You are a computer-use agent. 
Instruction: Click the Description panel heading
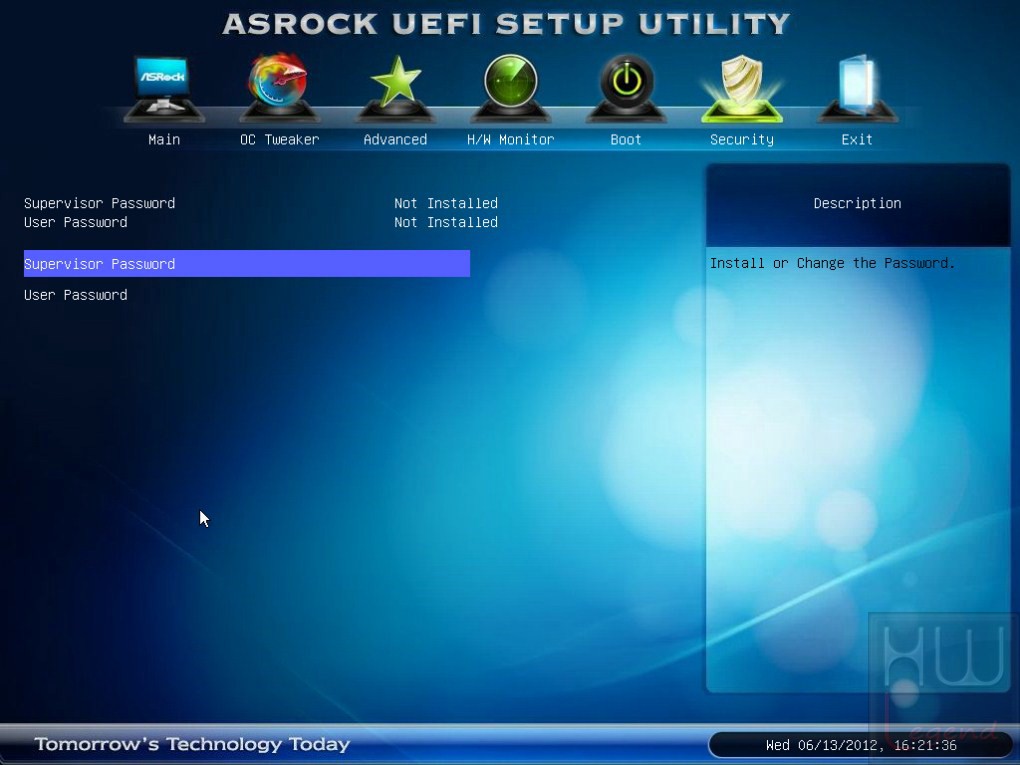857,203
